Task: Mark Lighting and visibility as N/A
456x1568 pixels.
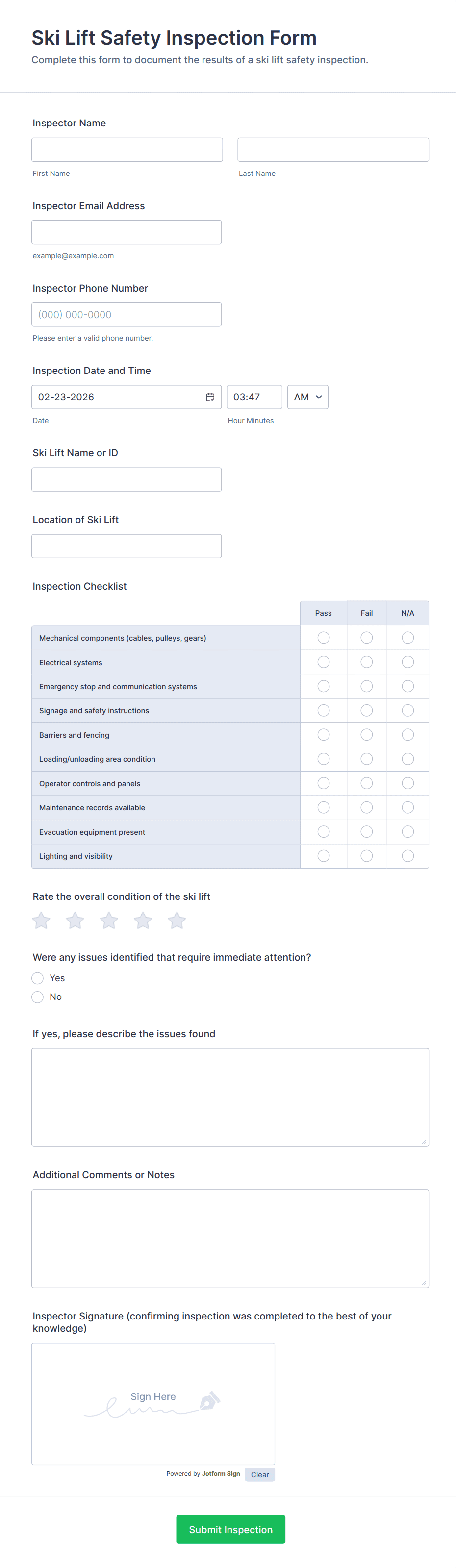Action: coord(408,856)
